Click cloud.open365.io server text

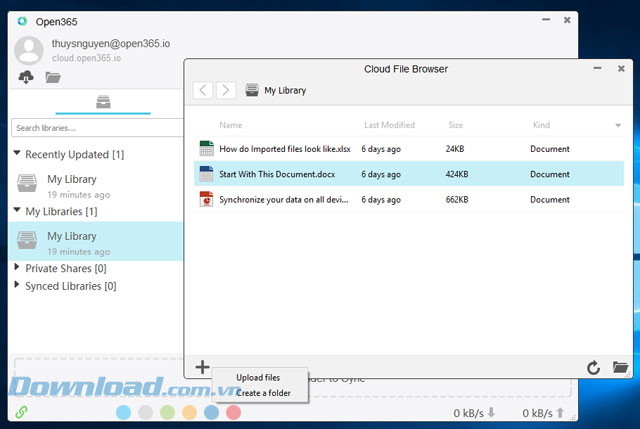click(x=86, y=58)
